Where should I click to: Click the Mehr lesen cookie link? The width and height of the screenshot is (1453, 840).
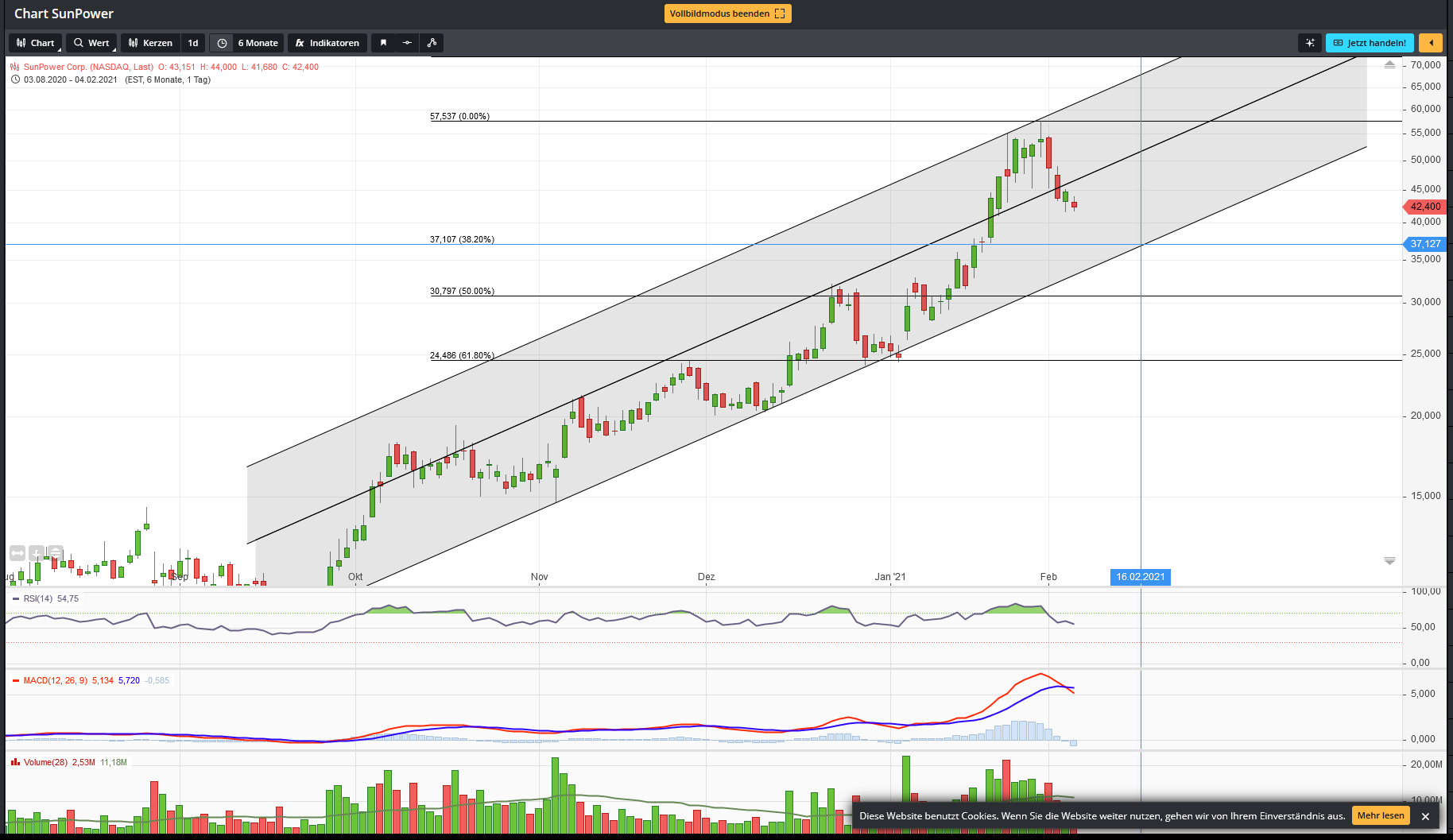(x=1381, y=815)
